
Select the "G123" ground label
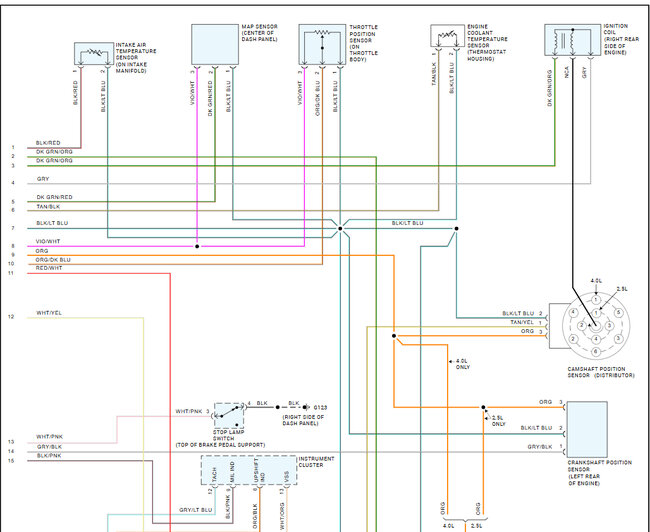(x=320, y=408)
